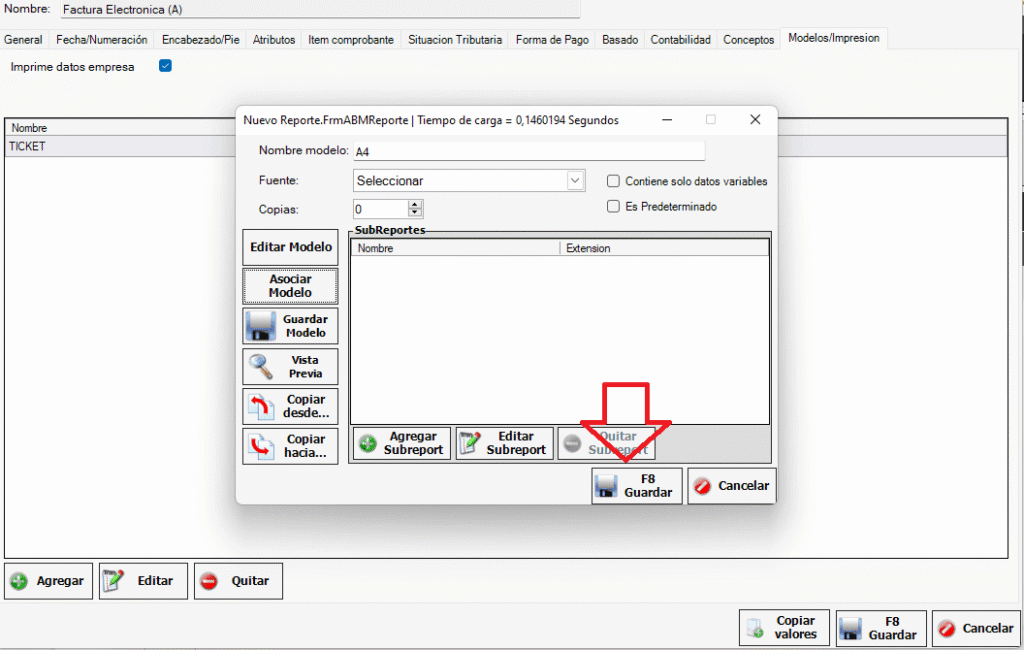Uncheck Imprime datos empresa checkbox
This screenshot has width=1024, height=650.
(166, 67)
